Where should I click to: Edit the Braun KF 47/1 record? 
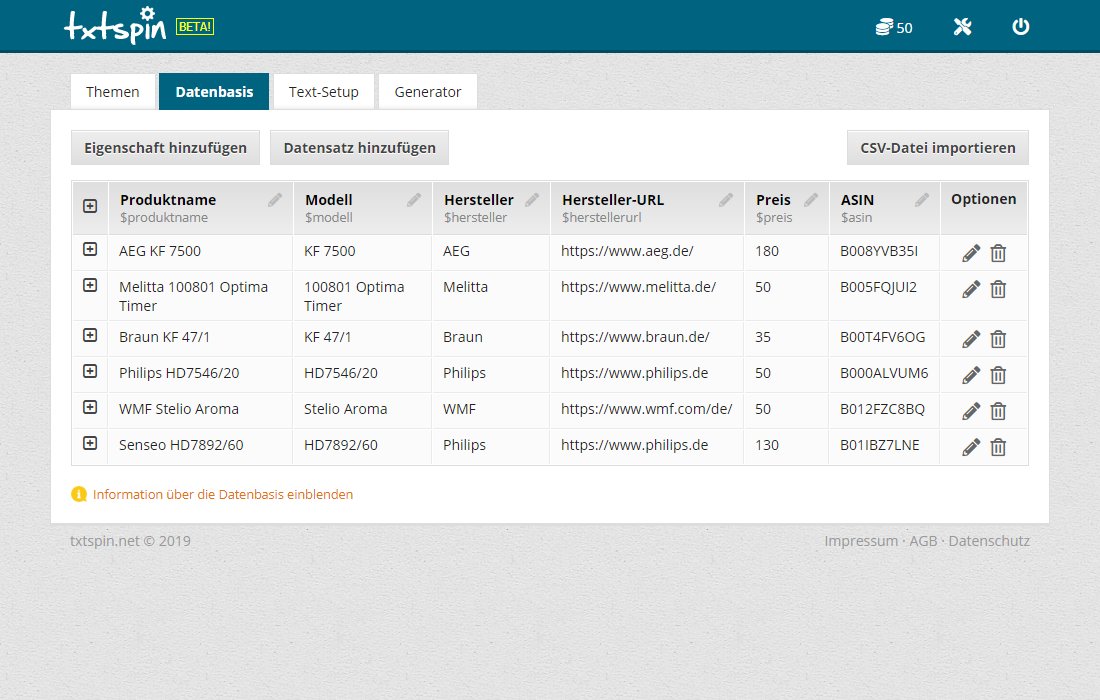pyautogui.click(x=970, y=339)
